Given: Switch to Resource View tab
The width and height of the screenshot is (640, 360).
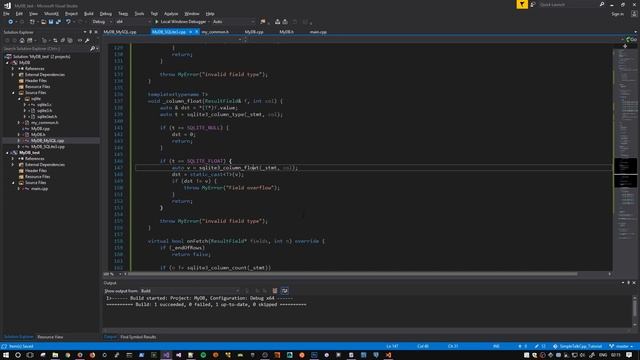Looking at the screenshot, I should (x=50, y=337).
